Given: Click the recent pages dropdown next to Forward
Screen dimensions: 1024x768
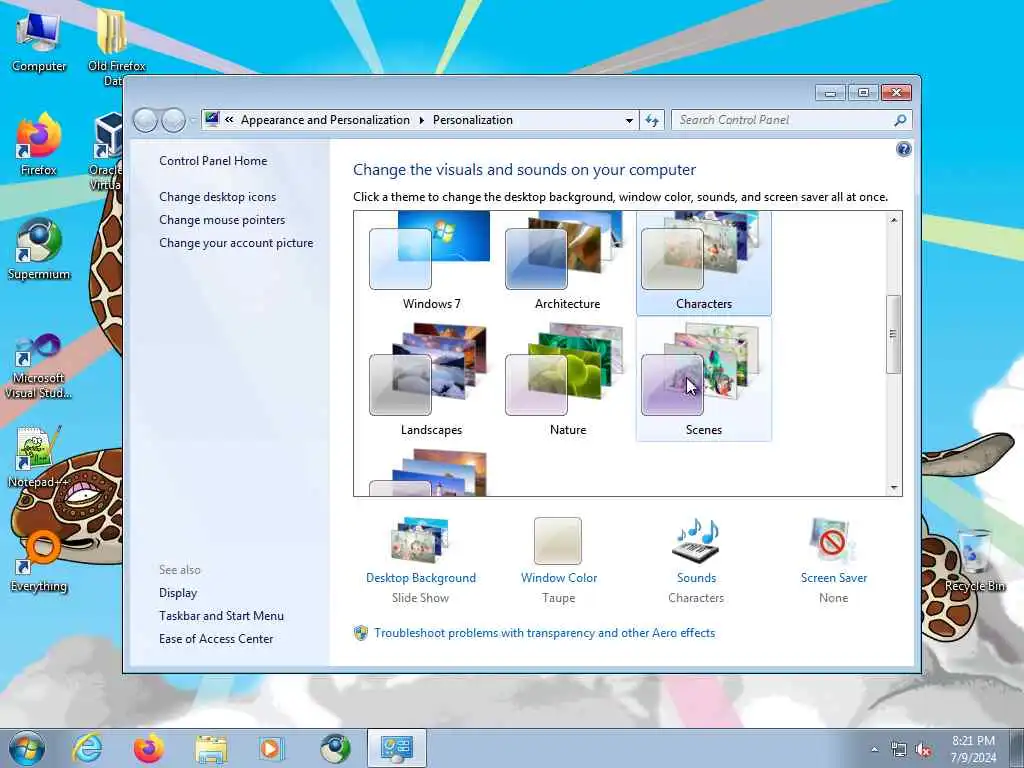Looking at the screenshot, I should (x=193, y=120).
